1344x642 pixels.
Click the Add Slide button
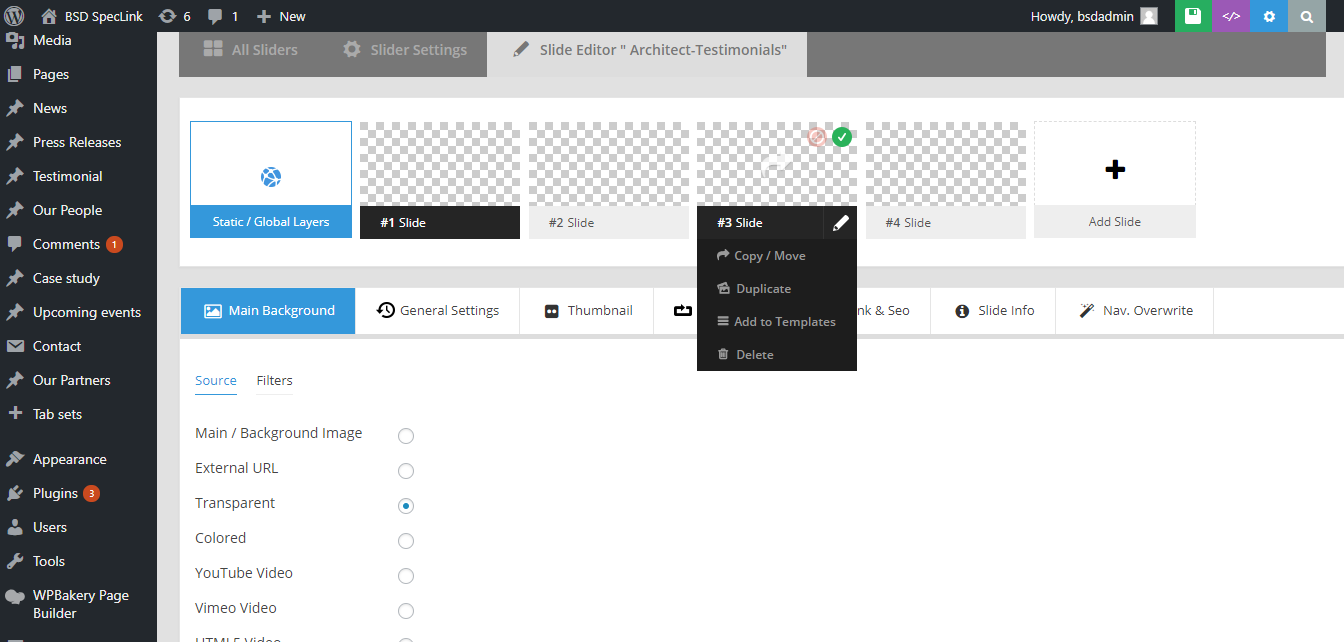[1114, 180]
